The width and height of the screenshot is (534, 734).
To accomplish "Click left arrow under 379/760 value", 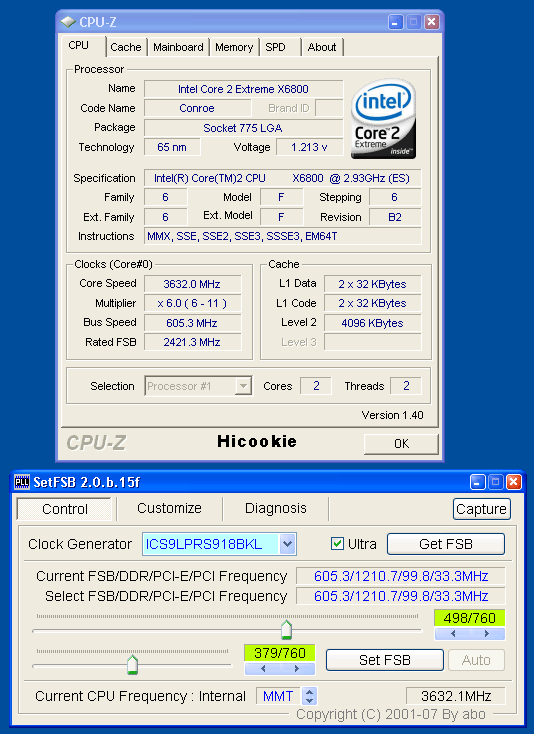I will point(263,669).
